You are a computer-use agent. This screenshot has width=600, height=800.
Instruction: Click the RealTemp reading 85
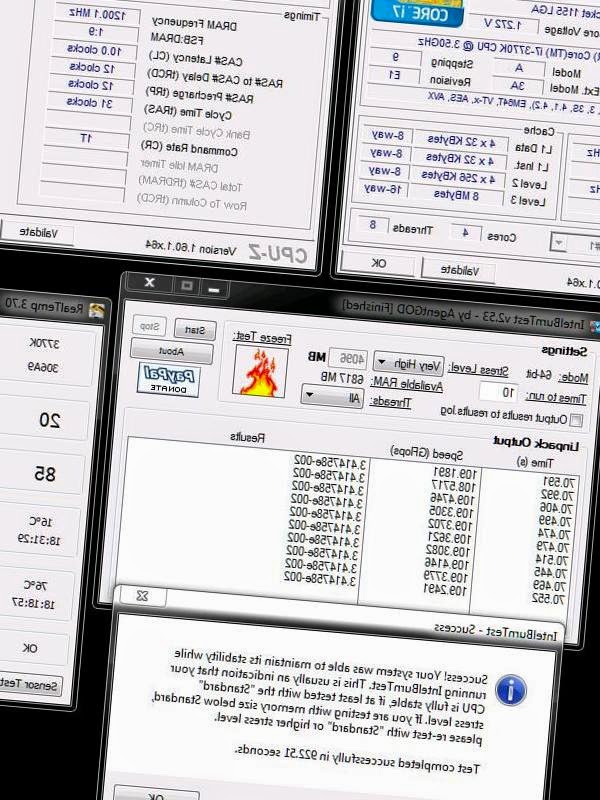(x=45, y=473)
